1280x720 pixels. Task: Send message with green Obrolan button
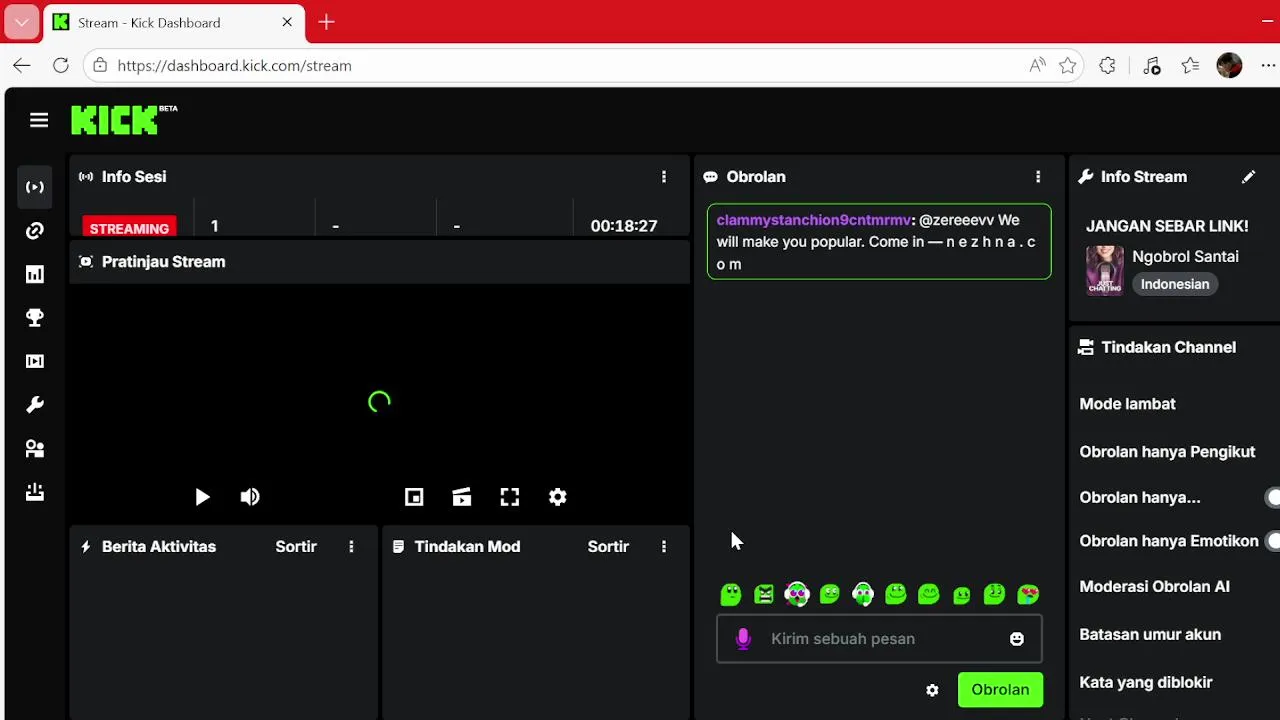click(1000, 690)
